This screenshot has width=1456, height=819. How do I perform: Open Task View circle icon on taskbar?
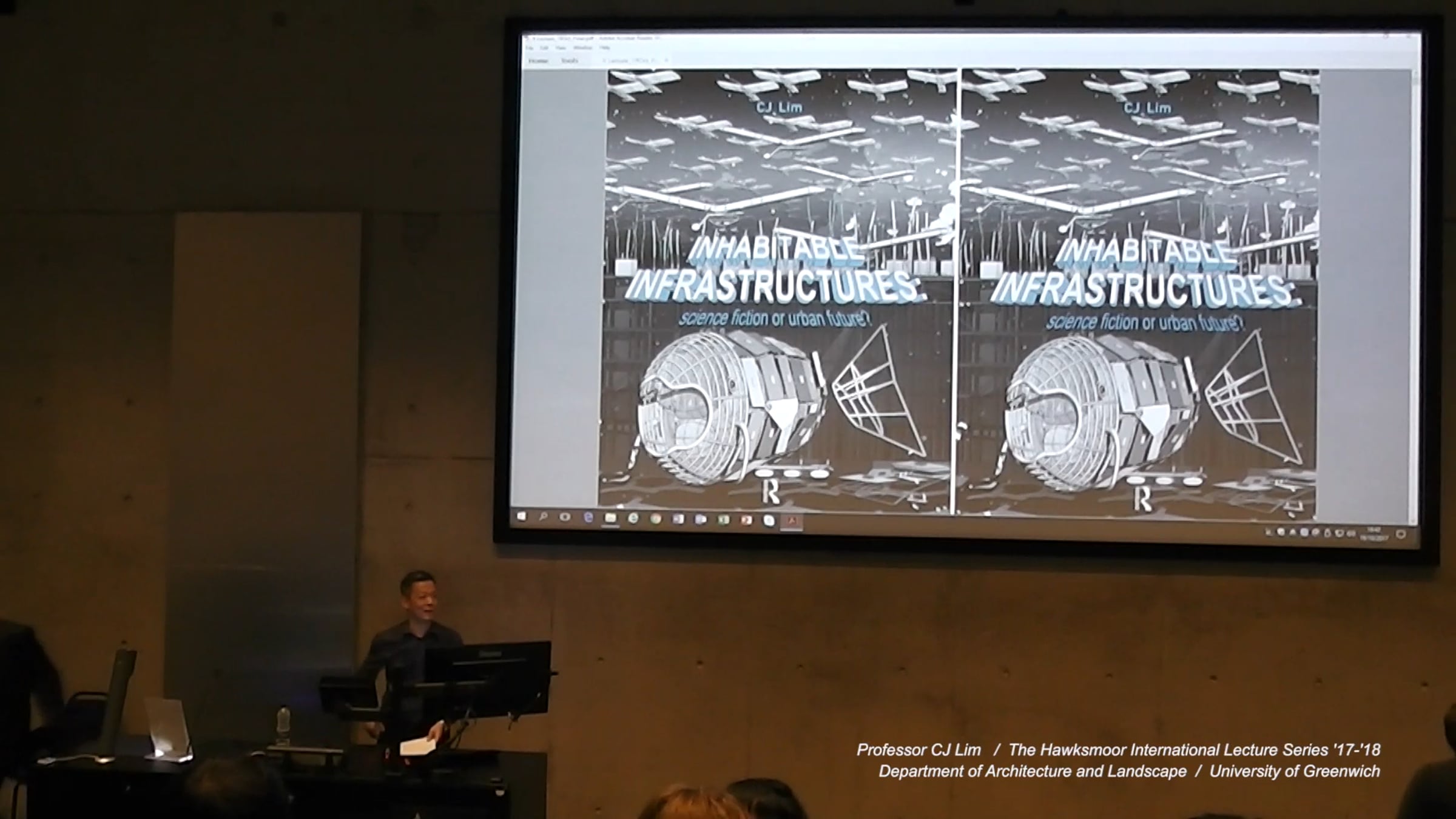pyautogui.click(x=565, y=517)
